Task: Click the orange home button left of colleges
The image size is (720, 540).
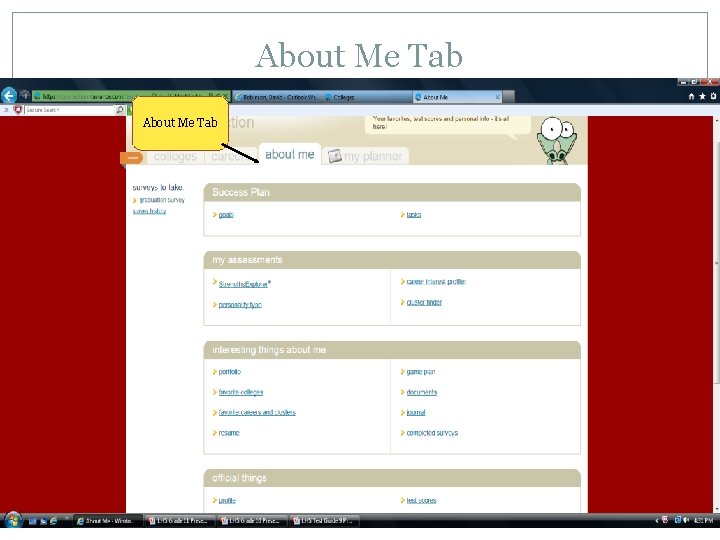Action: pos(132,158)
